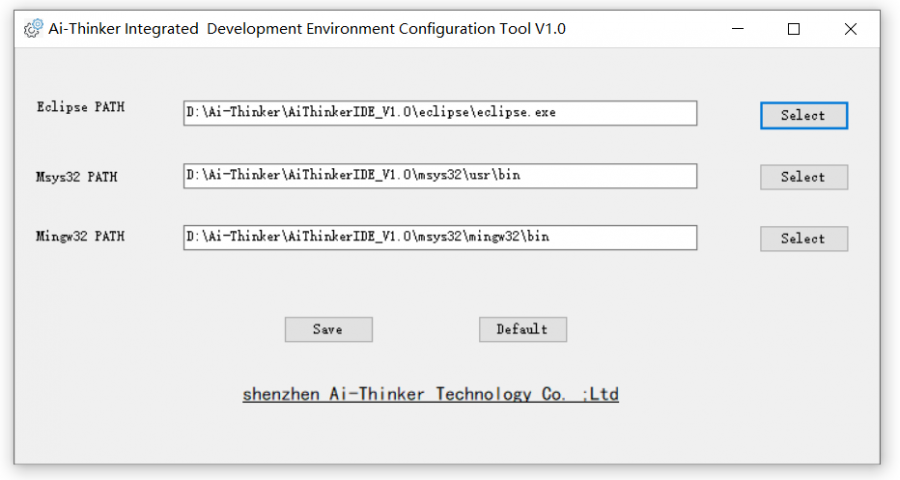Click Select button for Eclipse PATH
The image size is (900, 480).
[x=804, y=115]
